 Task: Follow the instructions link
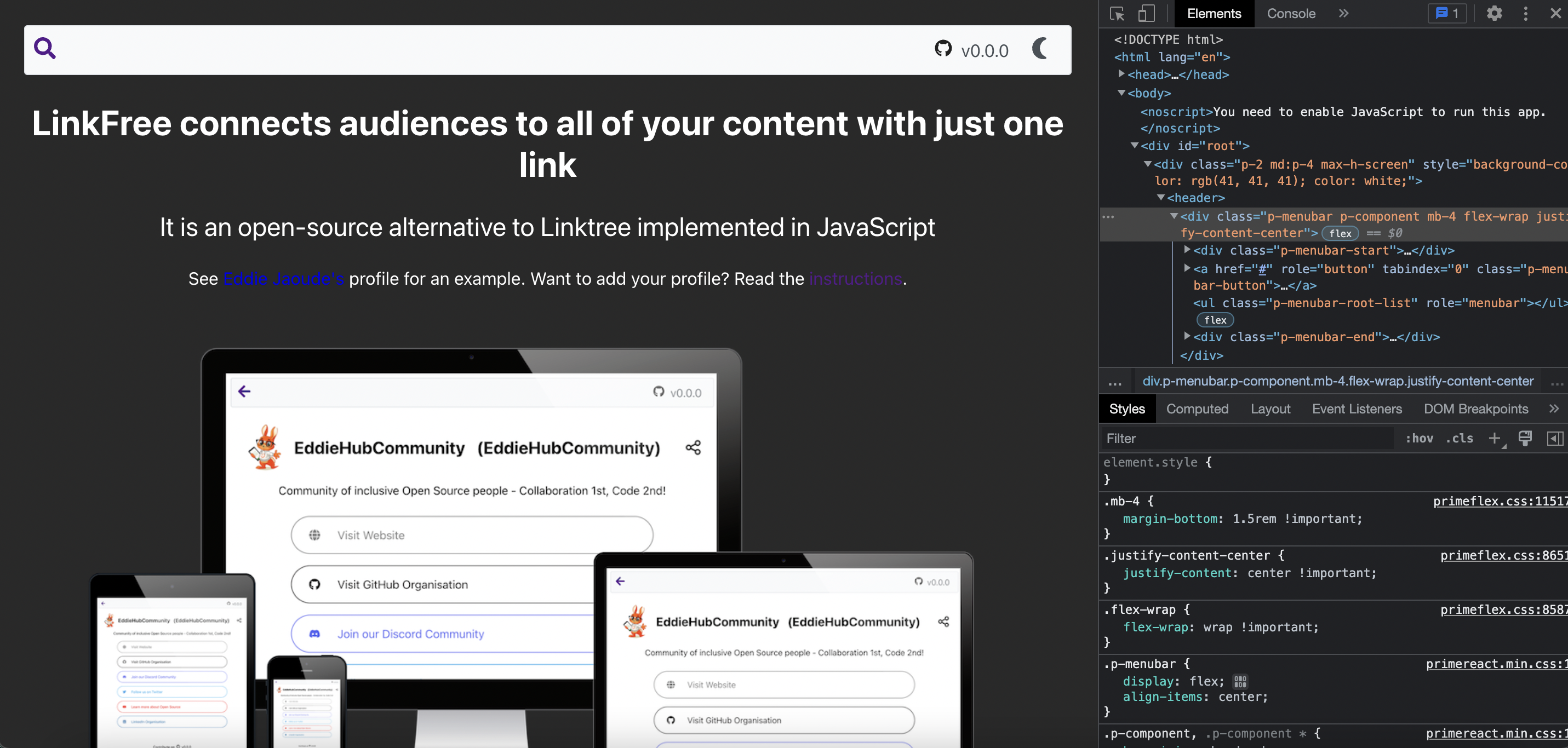tap(855, 279)
